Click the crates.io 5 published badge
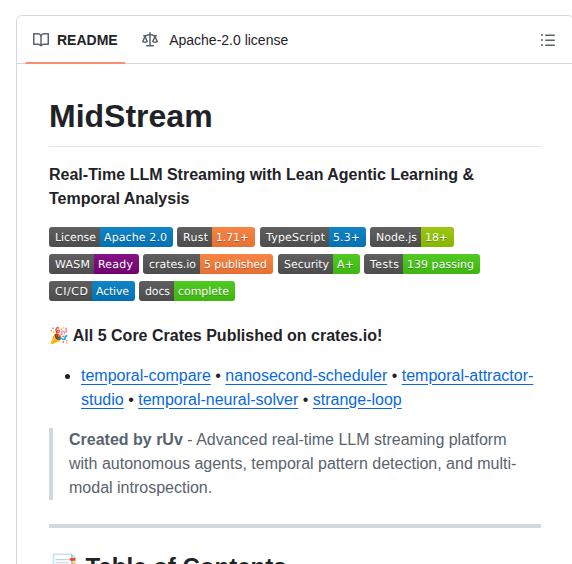This screenshot has height=564, width=572. point(208,264)
